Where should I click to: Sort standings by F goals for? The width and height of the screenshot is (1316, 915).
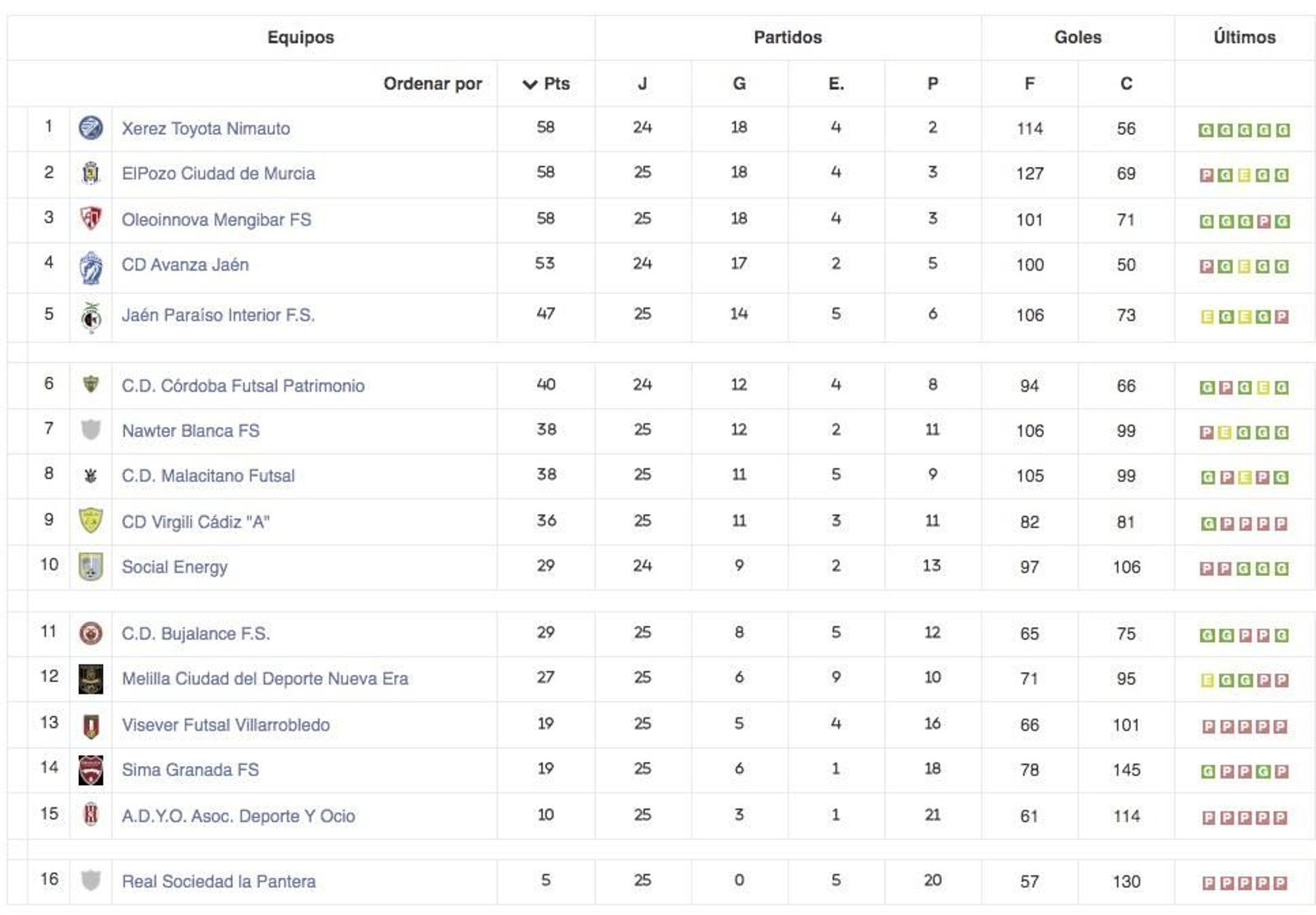[1029, 84]
